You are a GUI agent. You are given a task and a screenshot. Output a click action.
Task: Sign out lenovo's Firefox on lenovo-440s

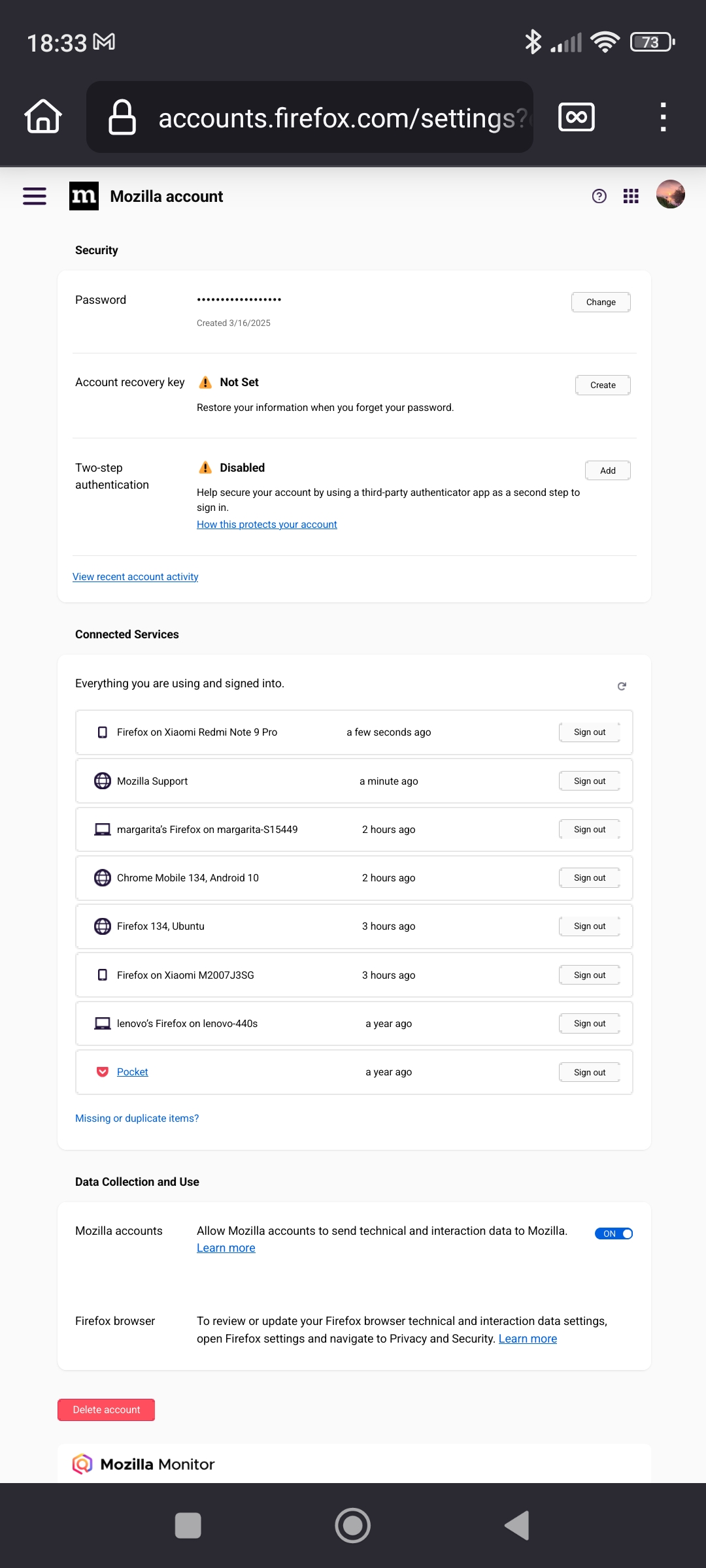point(590,1024)
